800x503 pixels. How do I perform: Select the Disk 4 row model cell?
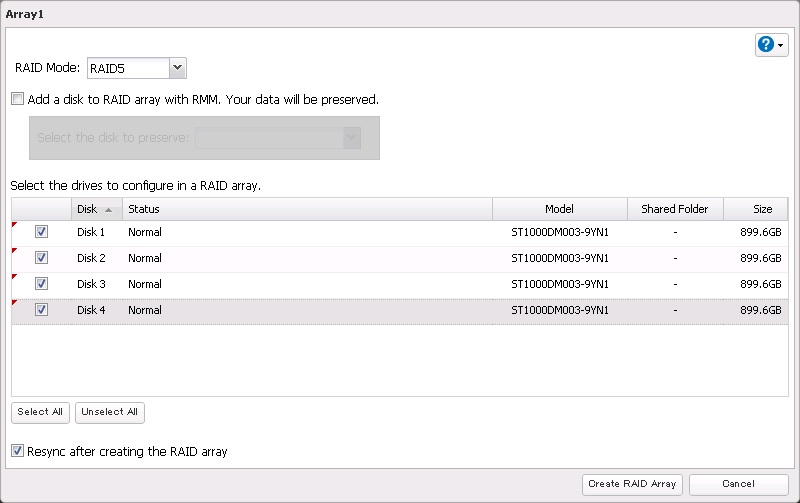point(559,310)
